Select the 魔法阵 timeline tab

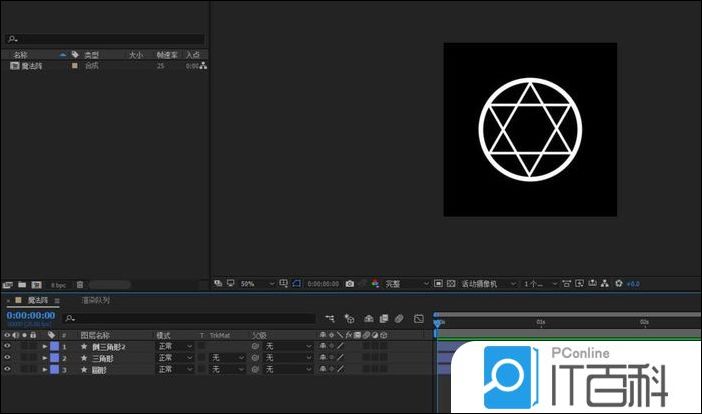(x=38, y=300)
